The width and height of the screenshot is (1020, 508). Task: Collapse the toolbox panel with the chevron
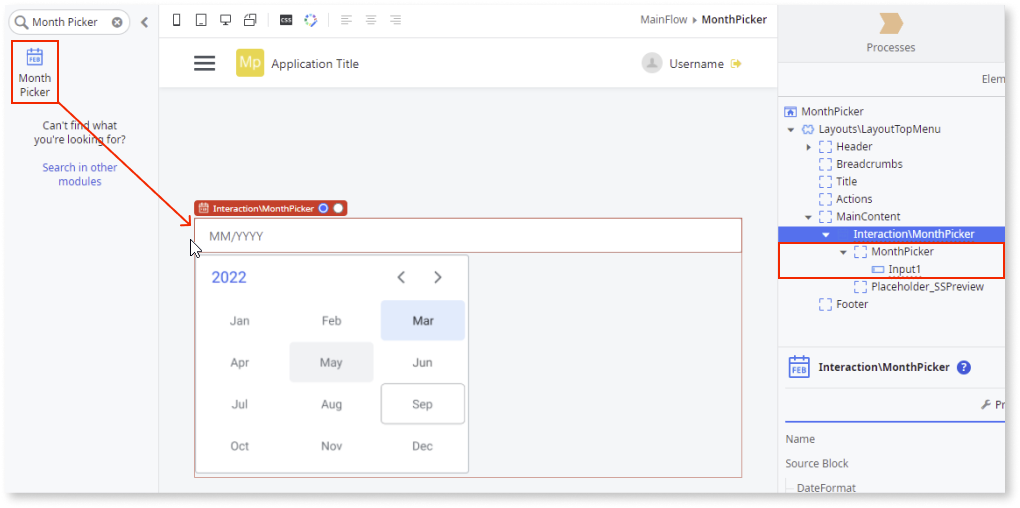(x=144, y=22)
